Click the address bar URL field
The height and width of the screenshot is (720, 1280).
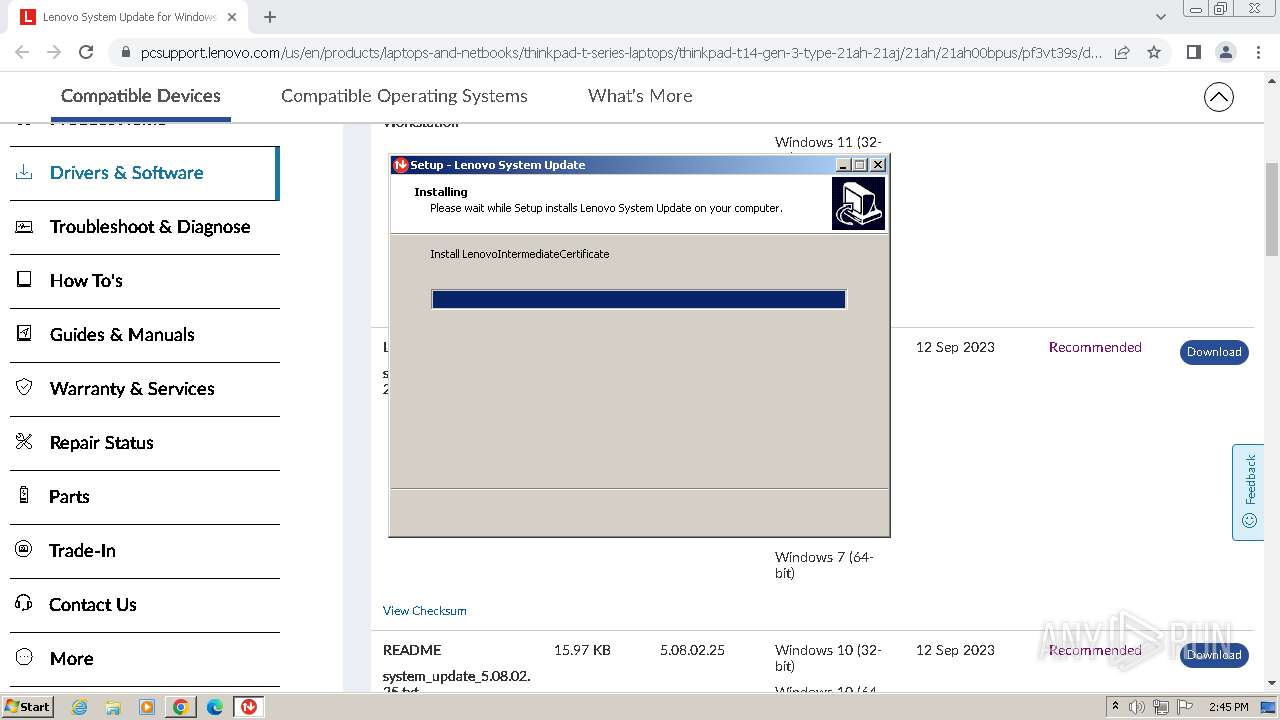click(620, 52)
